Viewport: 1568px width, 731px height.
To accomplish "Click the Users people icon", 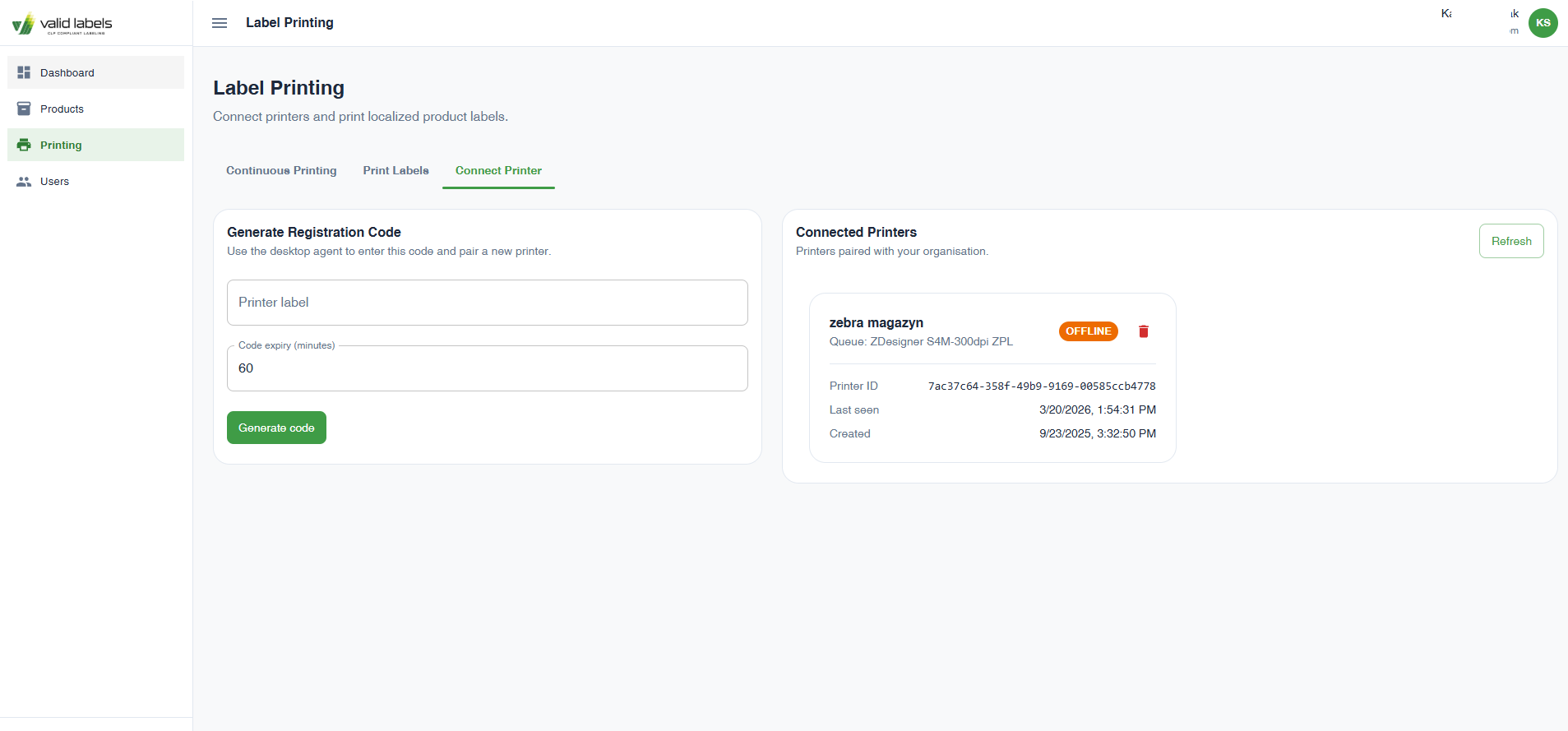I will click(x=24, y=181).
